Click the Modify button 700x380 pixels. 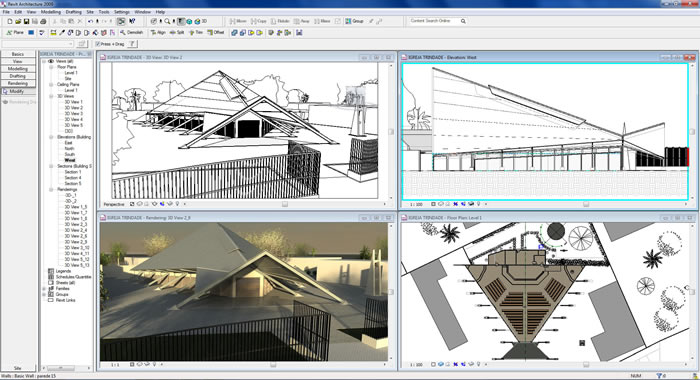pyautogui.click(x=18, y=91)
